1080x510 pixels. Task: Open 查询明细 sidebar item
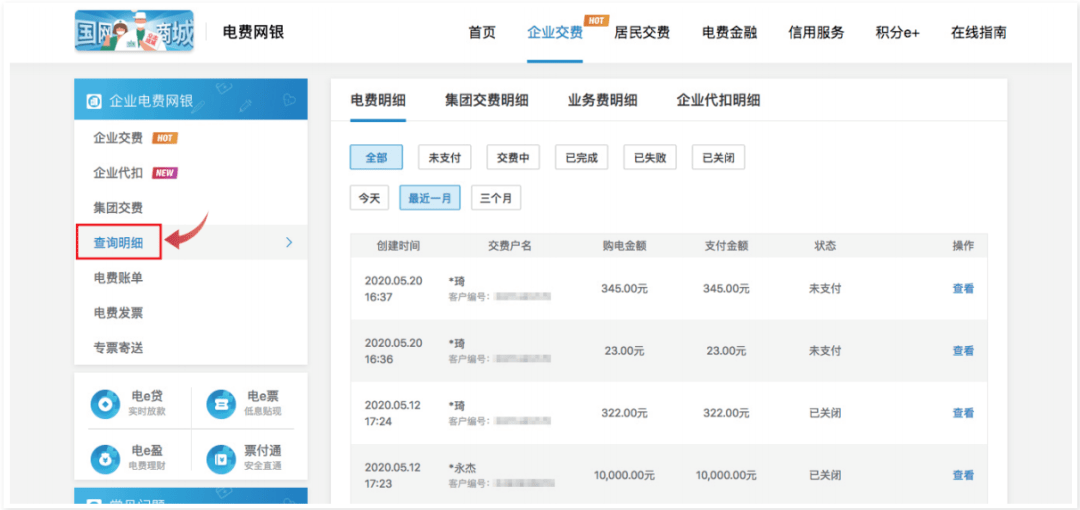pos(118,242)
